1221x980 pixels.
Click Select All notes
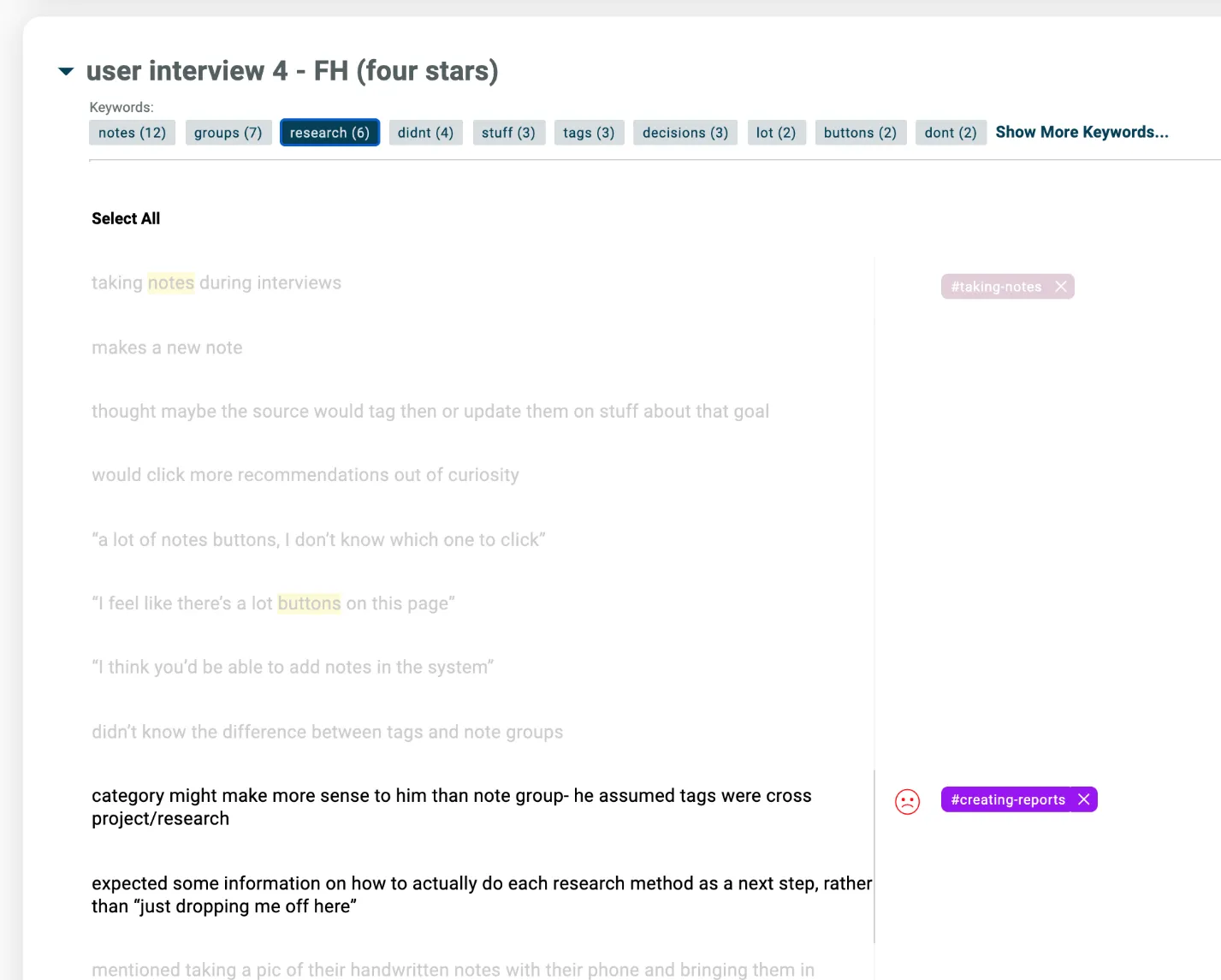coord(126,218)
